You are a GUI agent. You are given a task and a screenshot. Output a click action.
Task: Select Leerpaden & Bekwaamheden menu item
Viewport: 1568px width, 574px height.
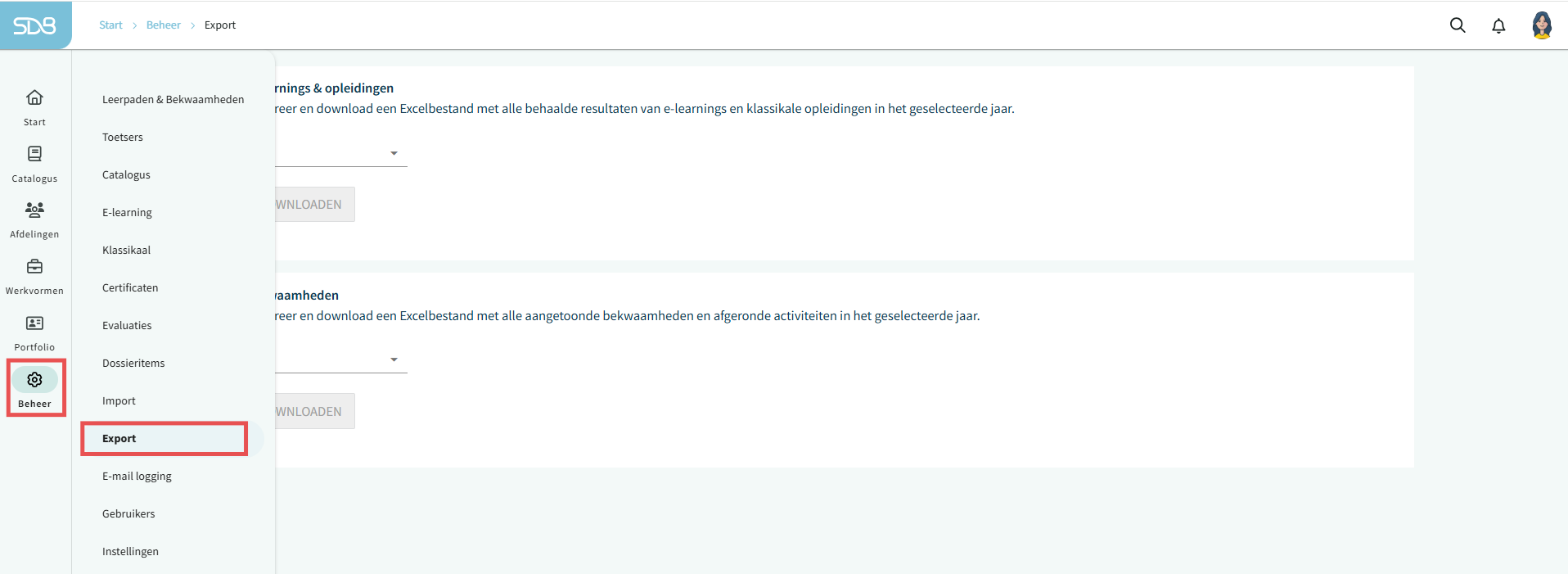coord(173,100)
